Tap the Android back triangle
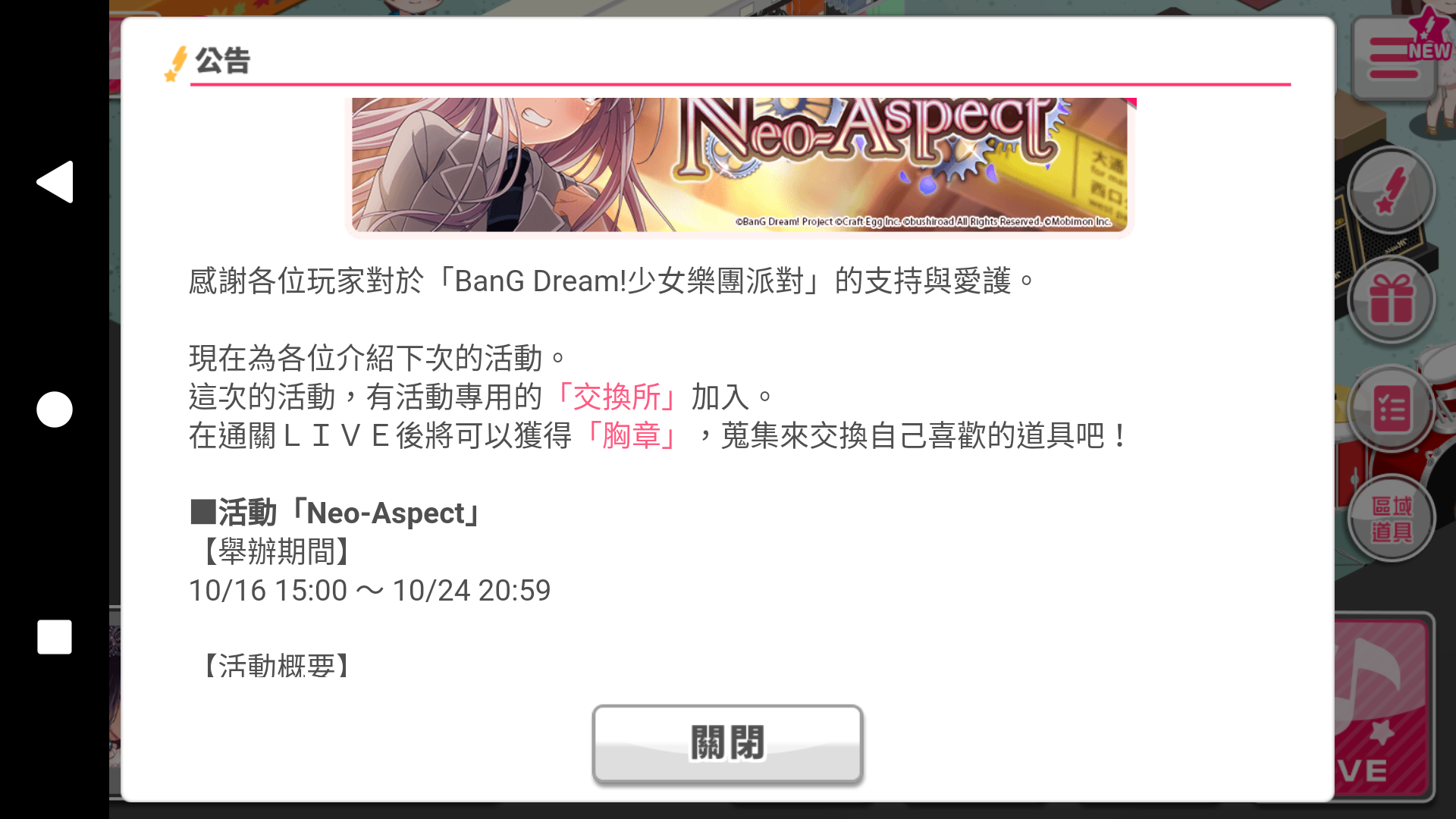Image resolution: width=1456 pixels, height=819 pixels. 55,182
